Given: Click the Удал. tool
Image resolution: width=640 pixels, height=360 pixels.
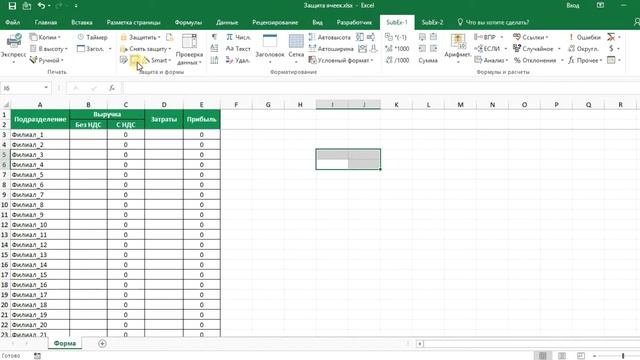Looking at the screenshot, I should (x=238, y=60).
